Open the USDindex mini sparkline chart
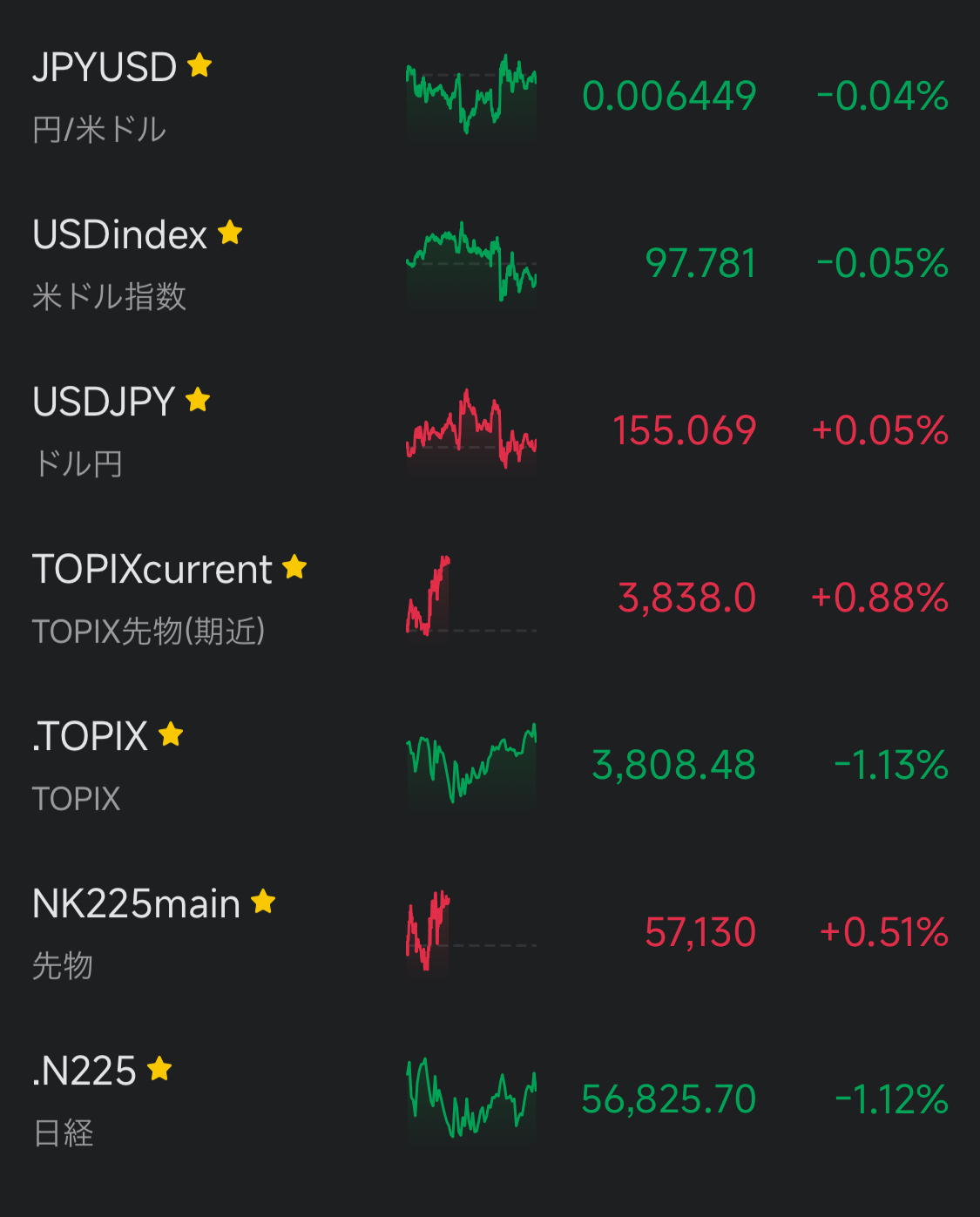This screenshot has height=1217, width=980. (471, 263)
